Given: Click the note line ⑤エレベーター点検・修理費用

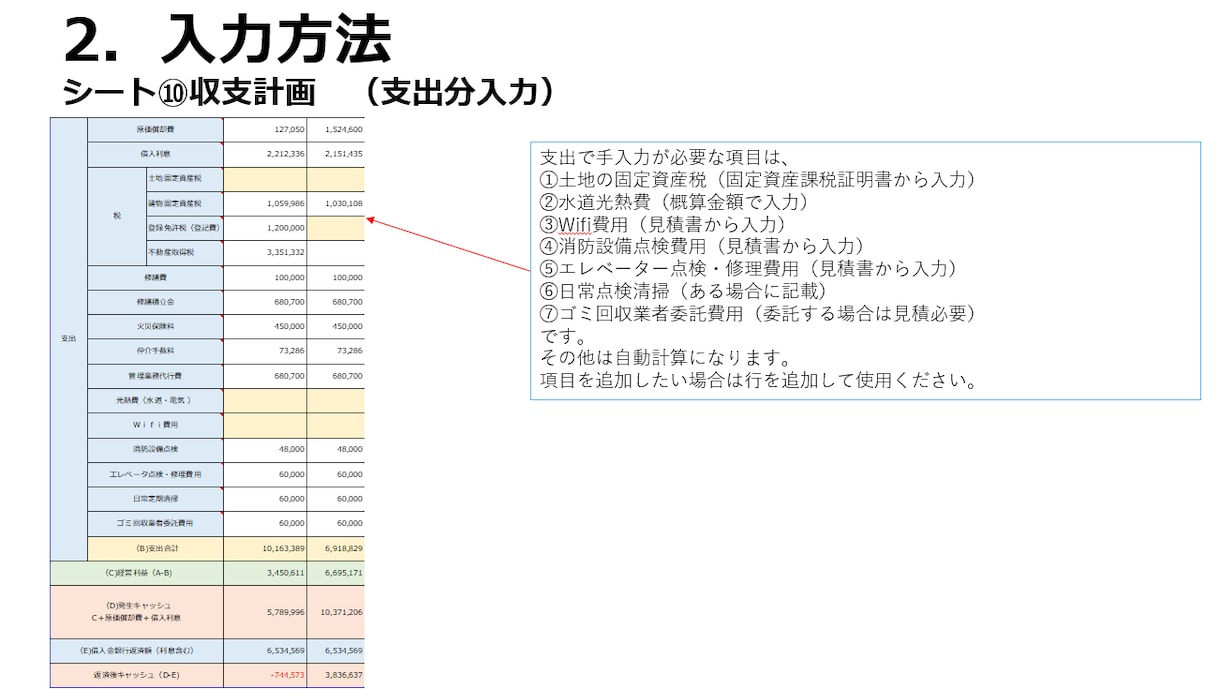Looking at the screenshot, I should [750, 268].
